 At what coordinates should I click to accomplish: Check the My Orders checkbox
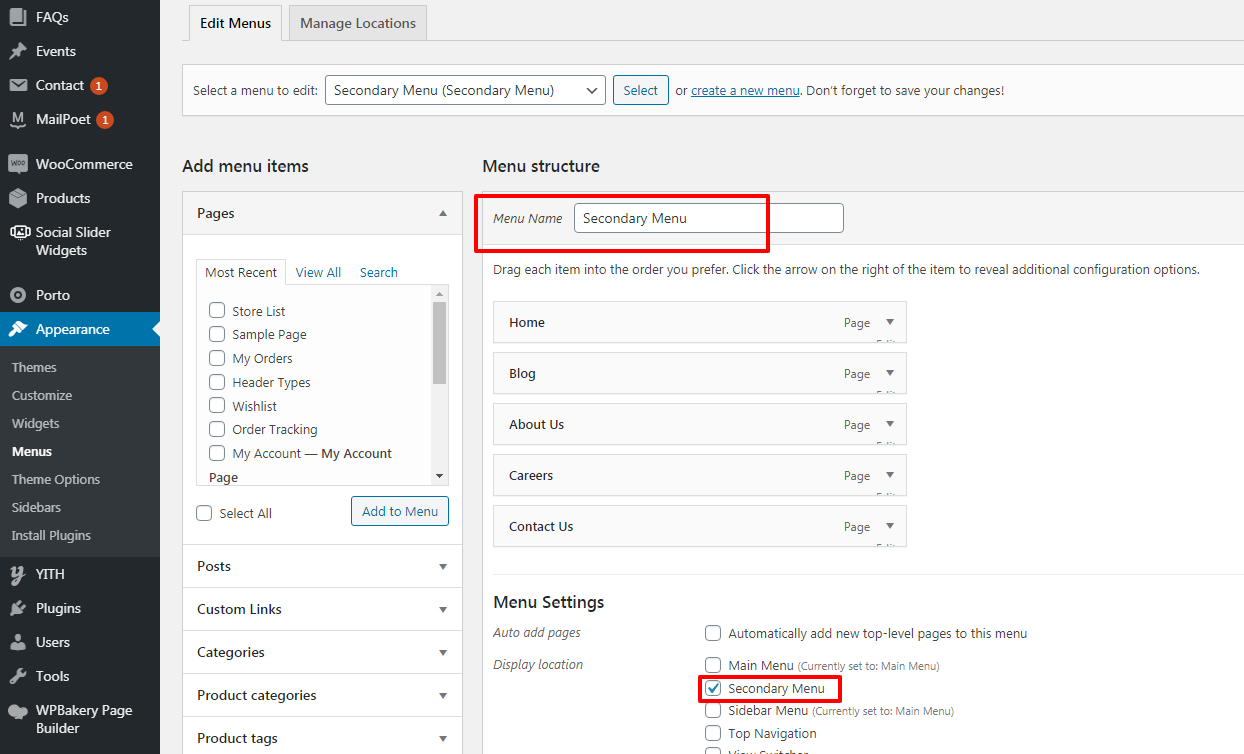217,358
